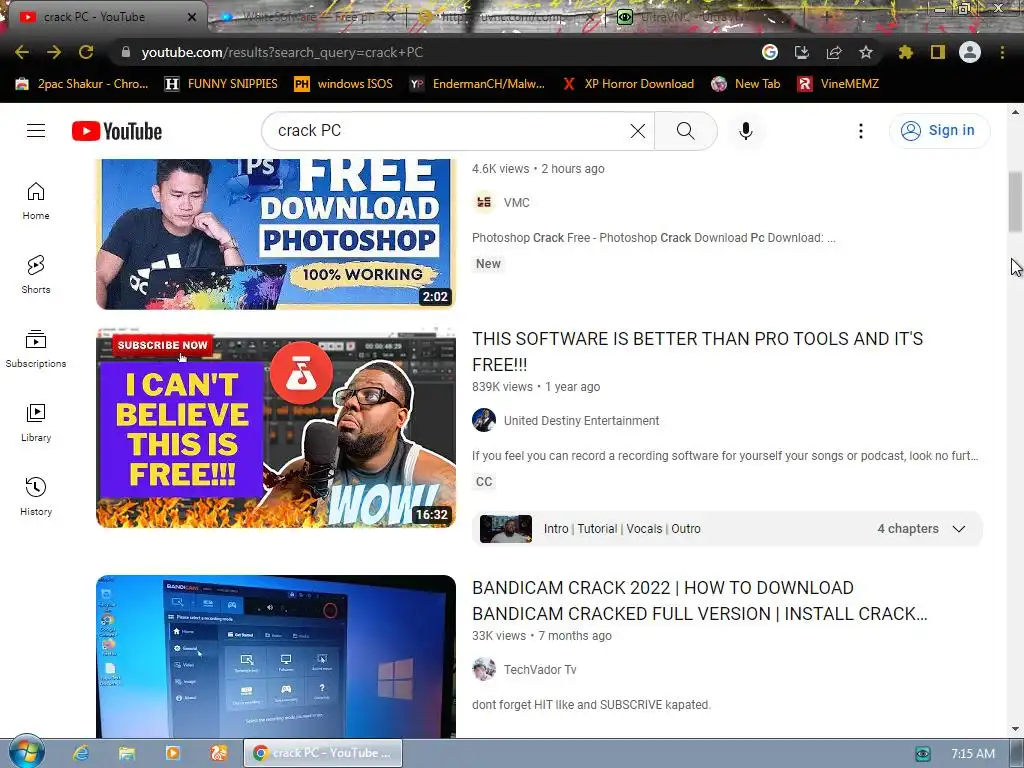Viewport: 1024px width, 768px height.
Task: Click the address bar URL
Action: tap(282, 52)
